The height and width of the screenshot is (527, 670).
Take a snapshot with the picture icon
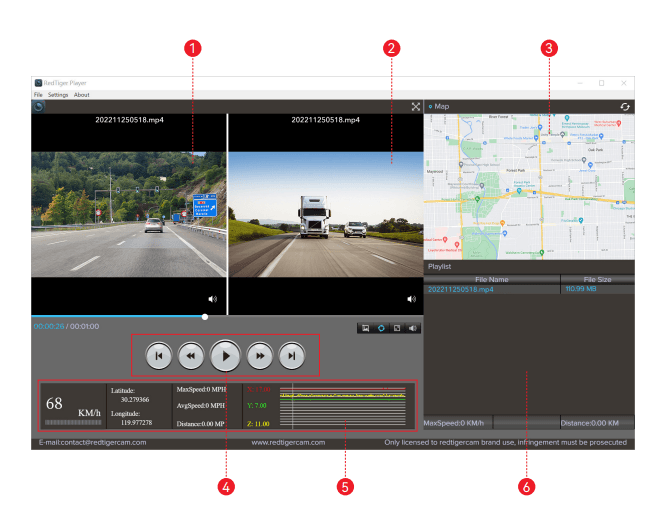(365, 328)
